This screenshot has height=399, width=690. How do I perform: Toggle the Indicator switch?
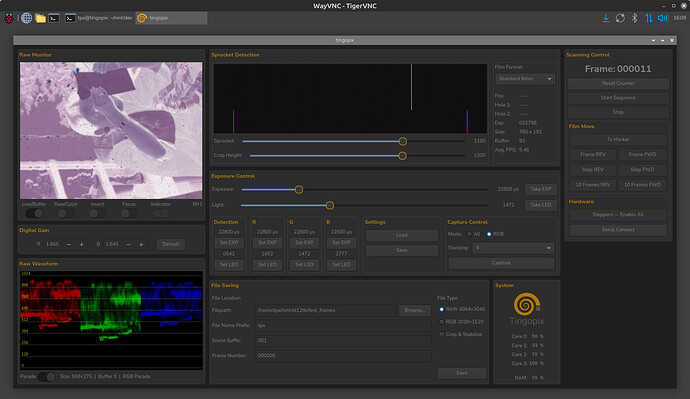[161, 213]
